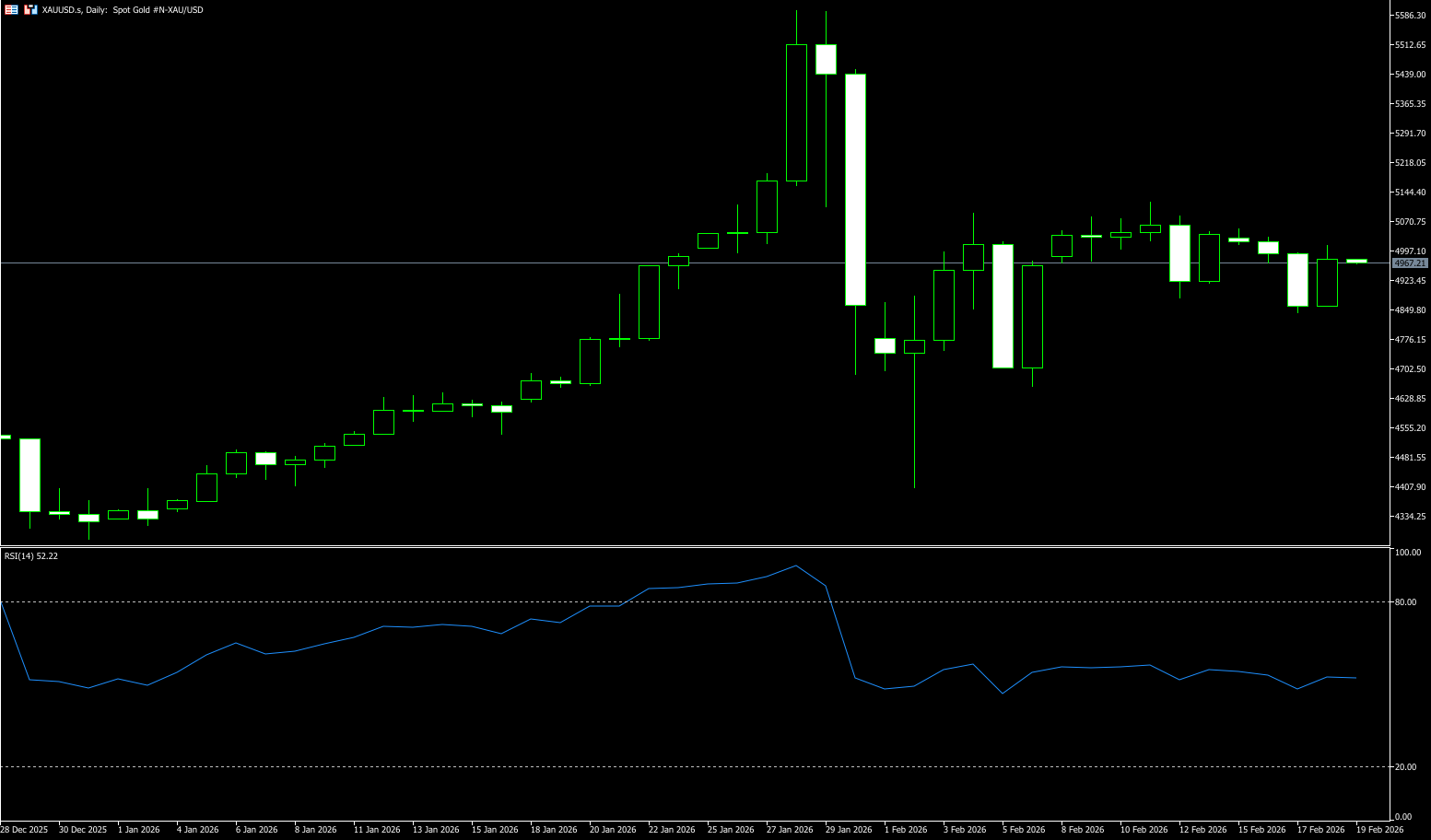1431x840 pixels.
Task: Click the 5586.30 label on price scale
Action: click(x=1410, y=16)
